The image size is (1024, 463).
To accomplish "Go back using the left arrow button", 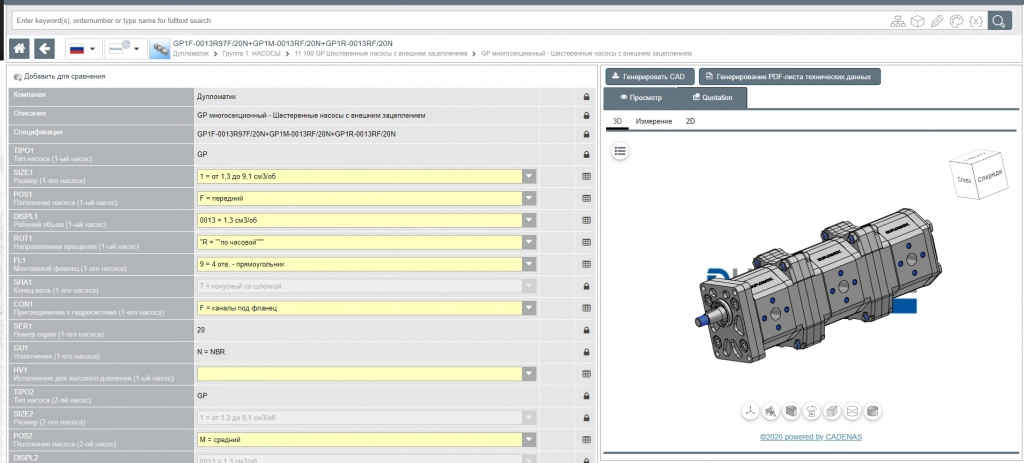I will tap(44, 48).
